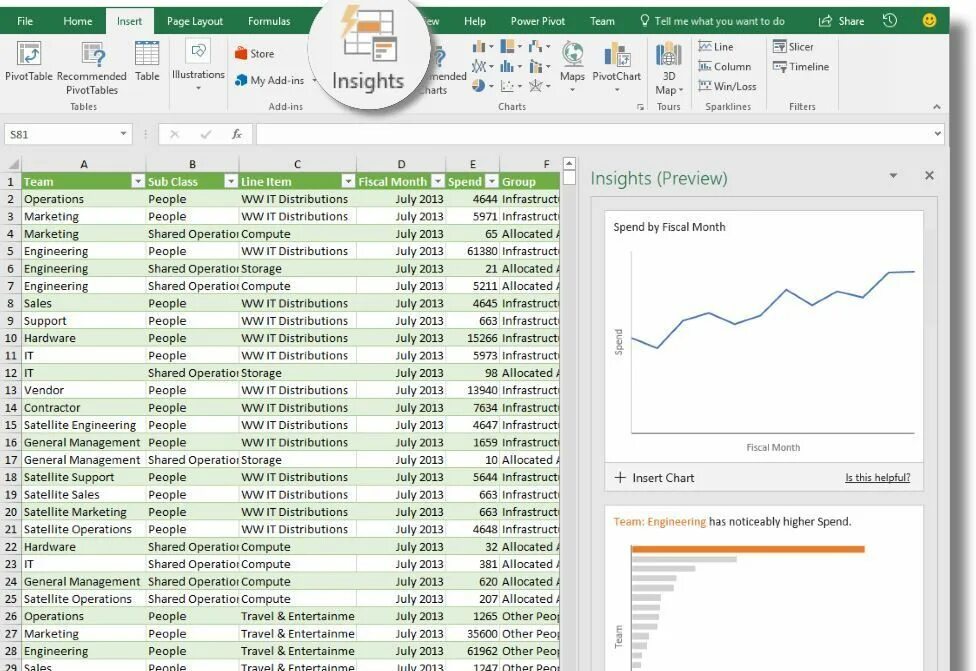Insert a Win/Loss sparkline
This screenshot has width=976, height=671.
pos(727,87)
